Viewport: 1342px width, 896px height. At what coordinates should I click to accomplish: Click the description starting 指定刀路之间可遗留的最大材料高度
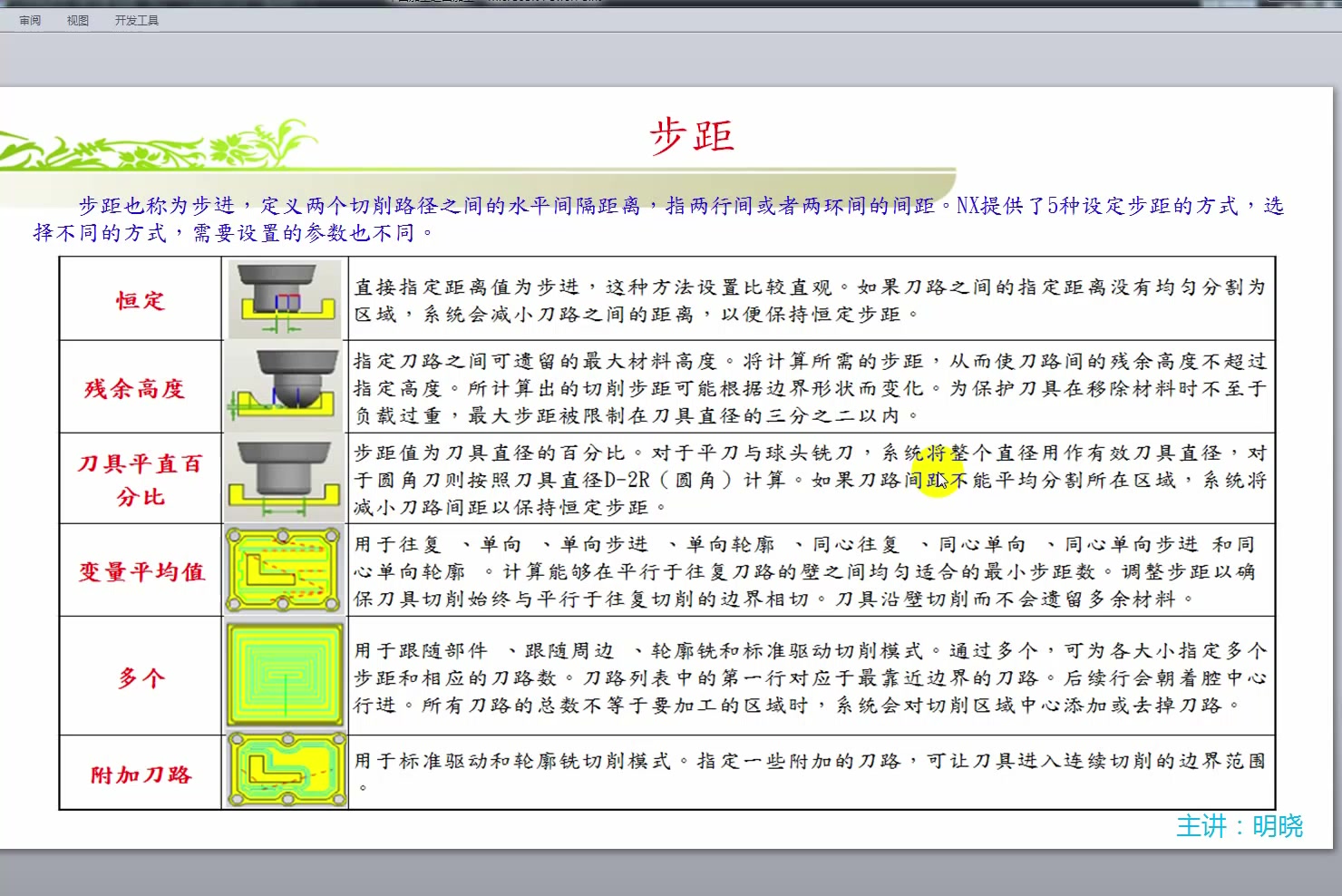coord(810,388)
